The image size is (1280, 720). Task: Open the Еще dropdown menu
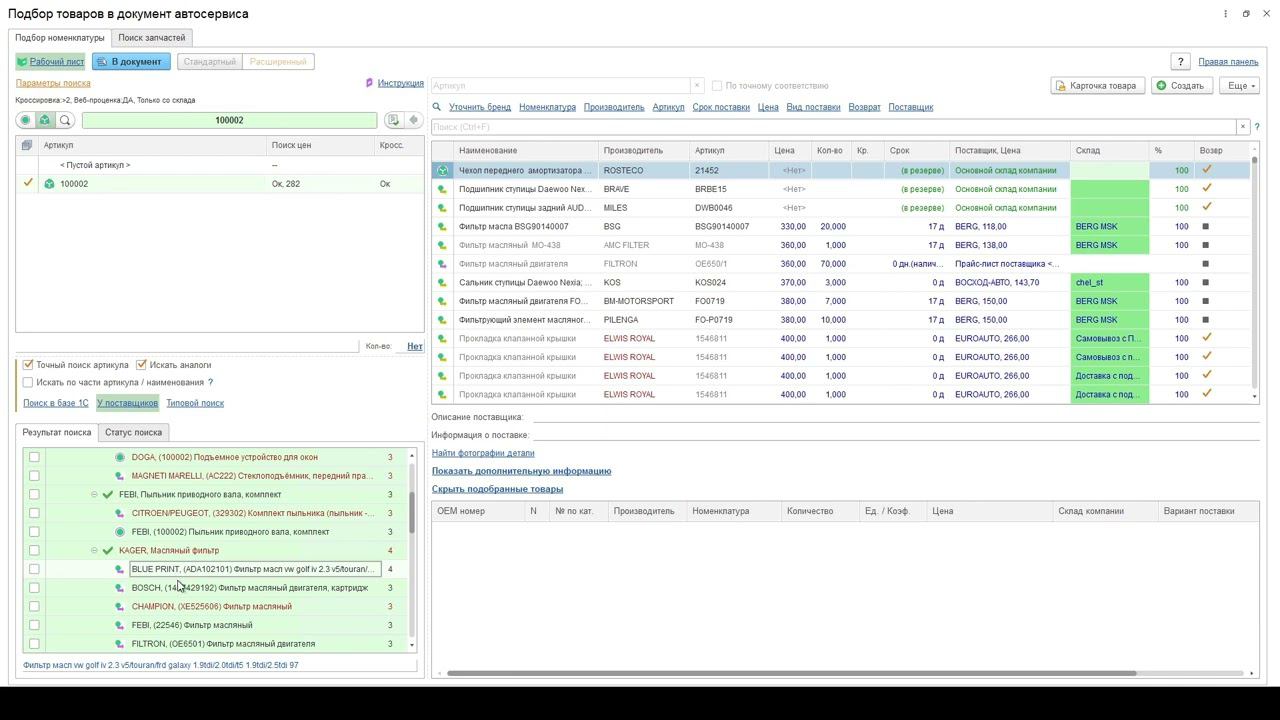1241,86
